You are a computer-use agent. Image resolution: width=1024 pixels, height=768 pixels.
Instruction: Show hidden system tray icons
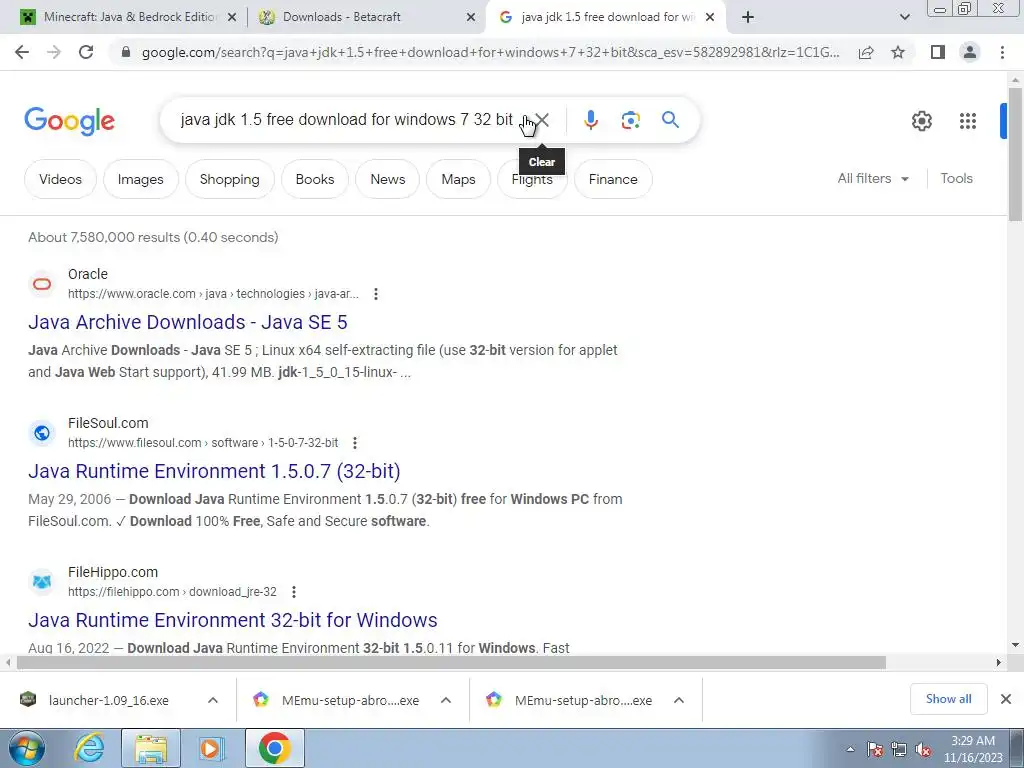850,749
